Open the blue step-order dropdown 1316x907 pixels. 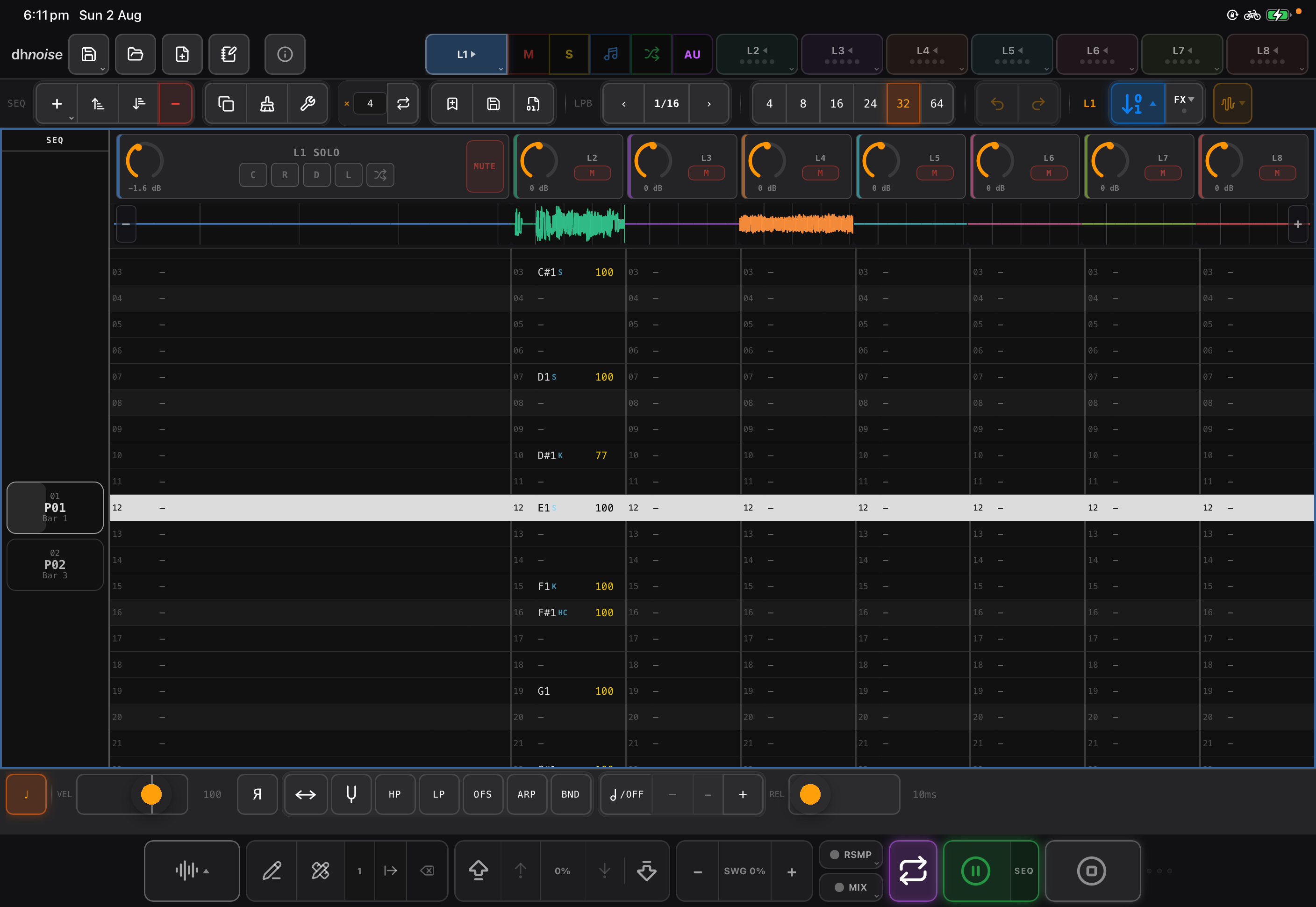tap(1137, 103)
